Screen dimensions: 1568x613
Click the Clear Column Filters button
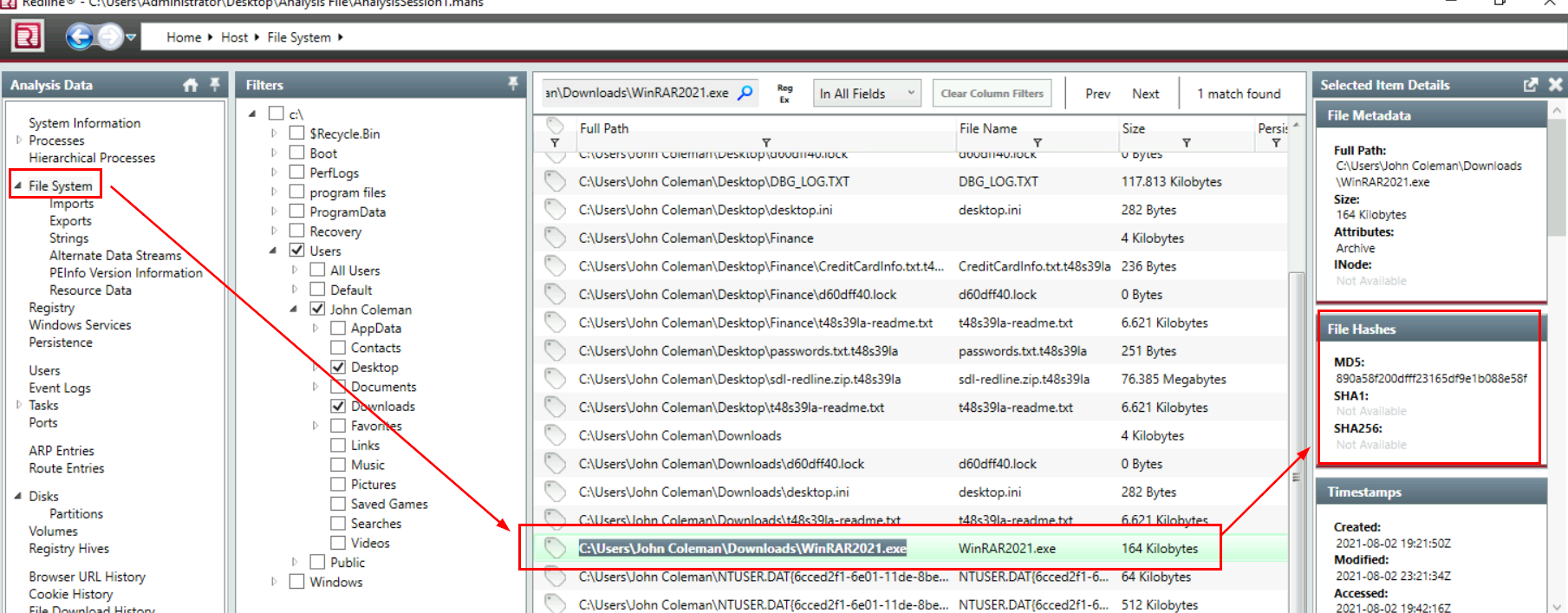[x=992, y=94]
